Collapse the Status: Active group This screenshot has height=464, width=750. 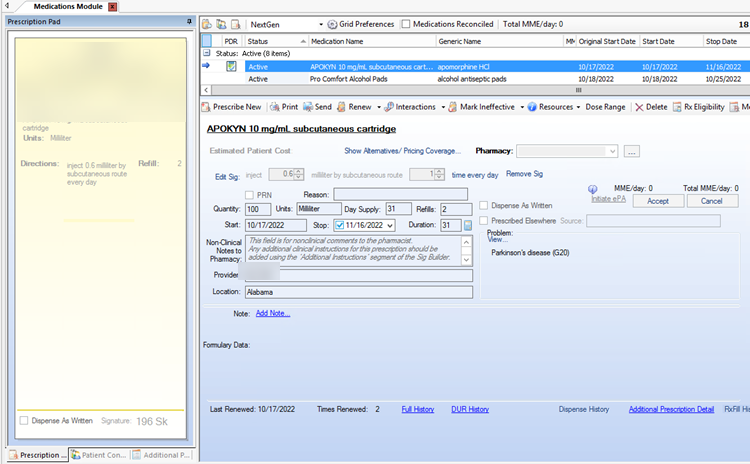[207, 53]
